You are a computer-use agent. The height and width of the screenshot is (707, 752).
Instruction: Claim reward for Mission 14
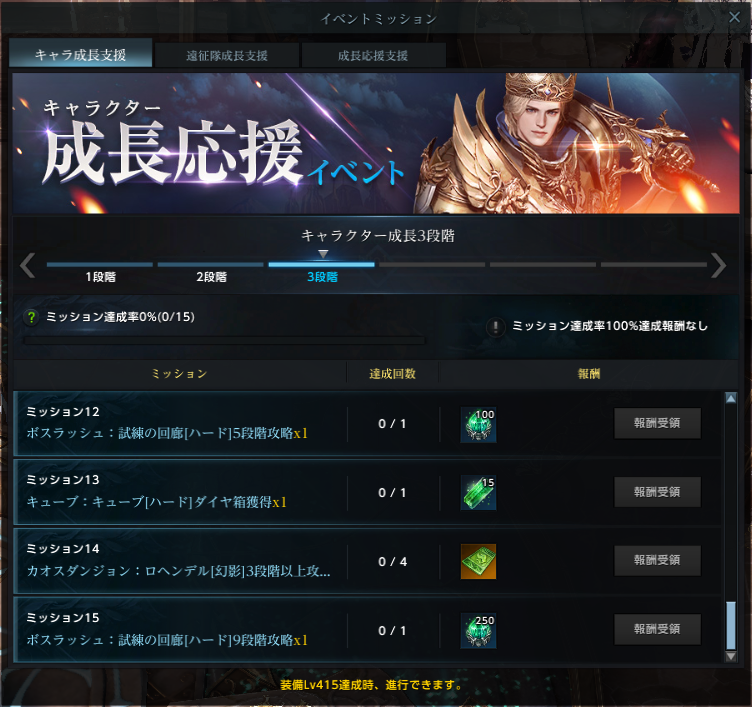point(657,560)
